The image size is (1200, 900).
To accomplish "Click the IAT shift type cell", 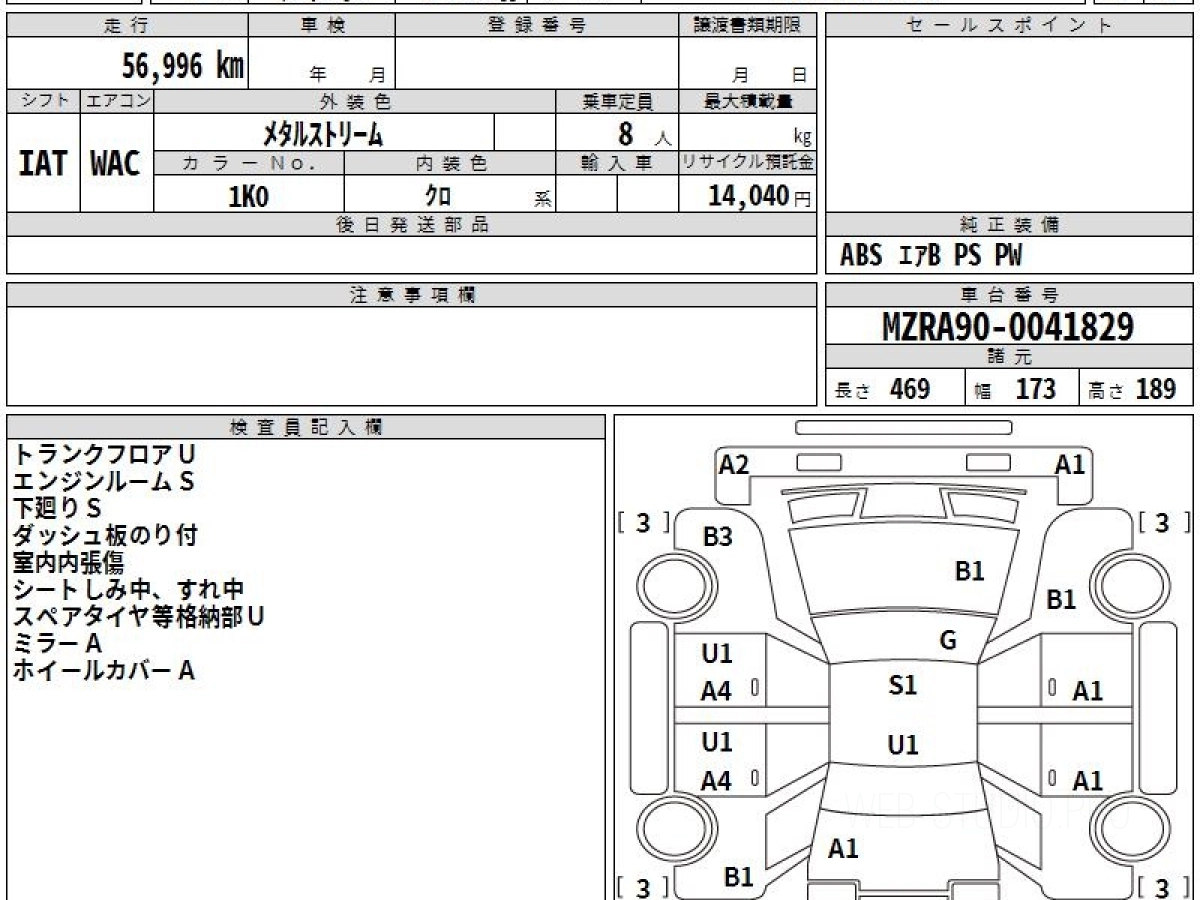I will 43,164.
